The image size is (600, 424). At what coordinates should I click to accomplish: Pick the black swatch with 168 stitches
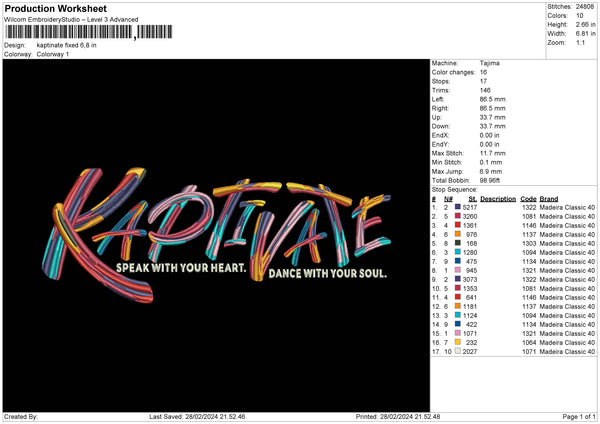click(x=459, y=243)
